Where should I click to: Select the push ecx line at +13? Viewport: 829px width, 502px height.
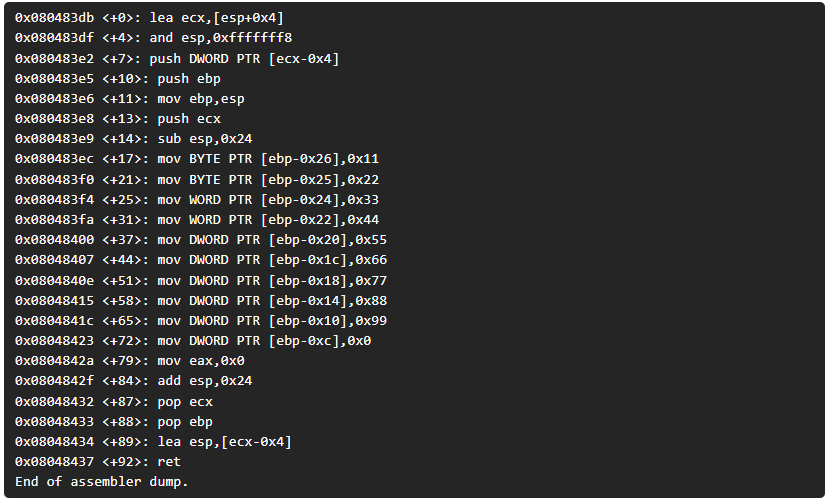[118, 119]
